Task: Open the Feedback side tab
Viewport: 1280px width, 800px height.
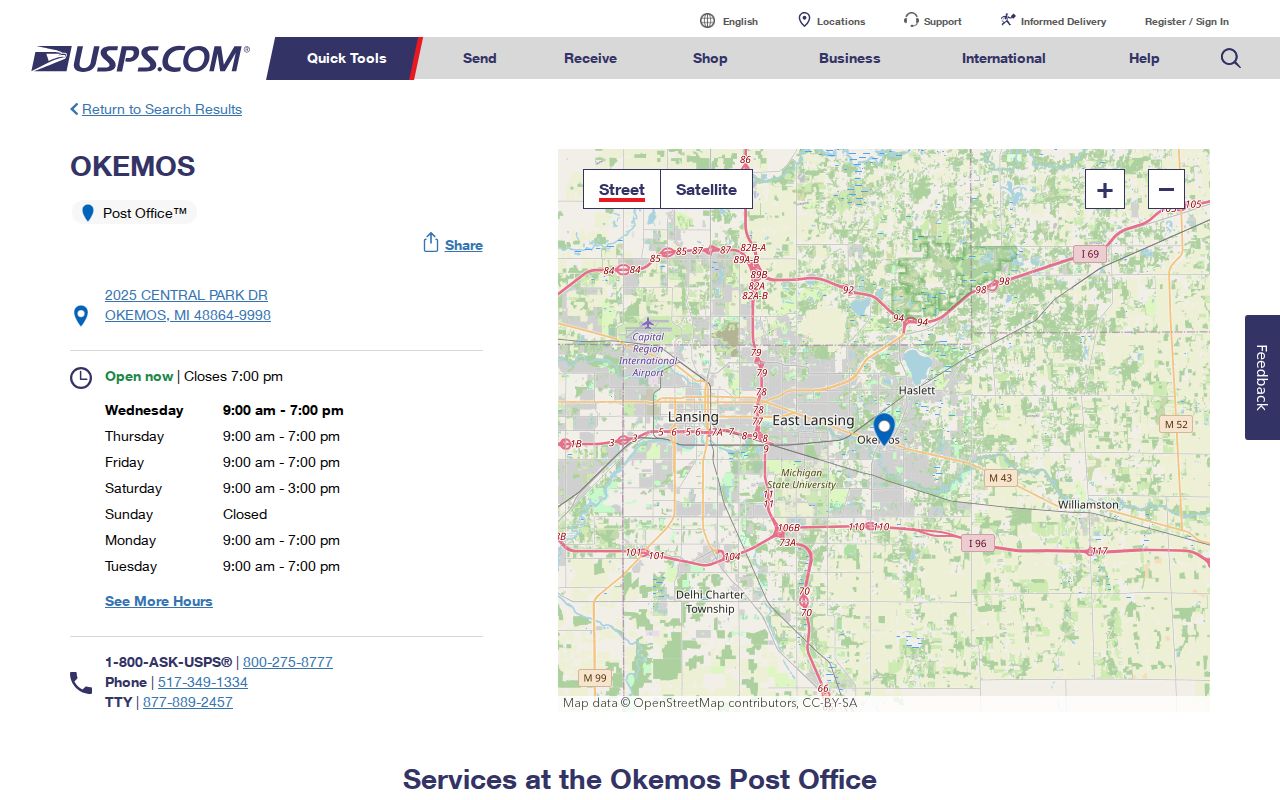Action: point(1262,377)
